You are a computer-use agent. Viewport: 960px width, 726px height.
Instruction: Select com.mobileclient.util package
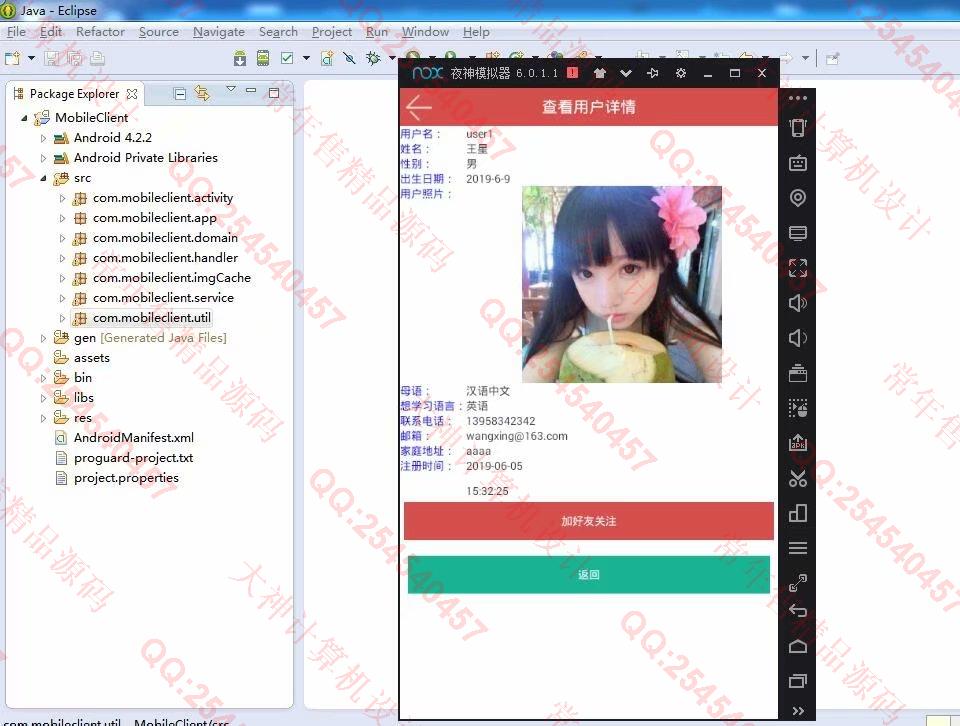pos(151,318)
